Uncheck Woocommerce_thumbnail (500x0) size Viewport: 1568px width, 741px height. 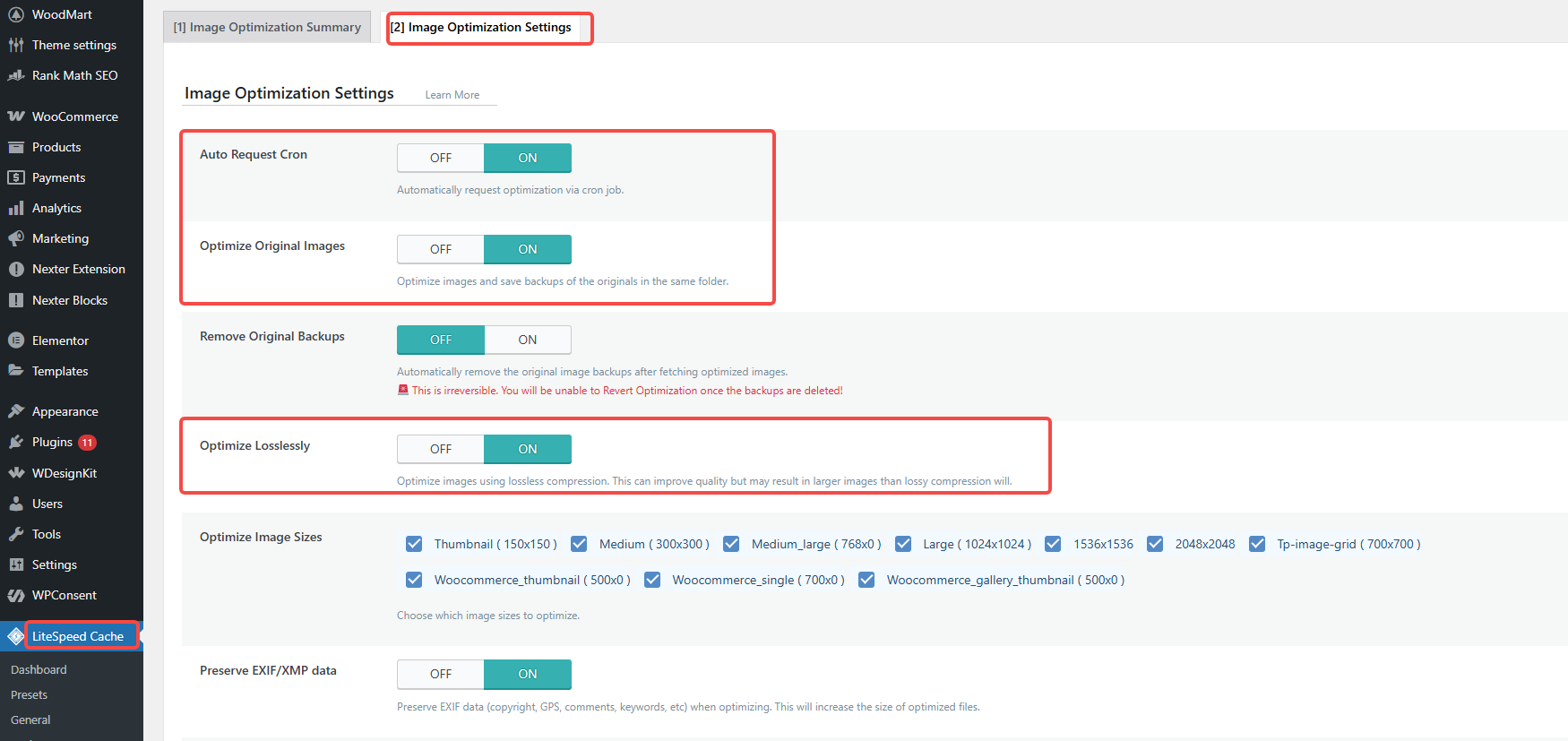(x=414, y=580)
